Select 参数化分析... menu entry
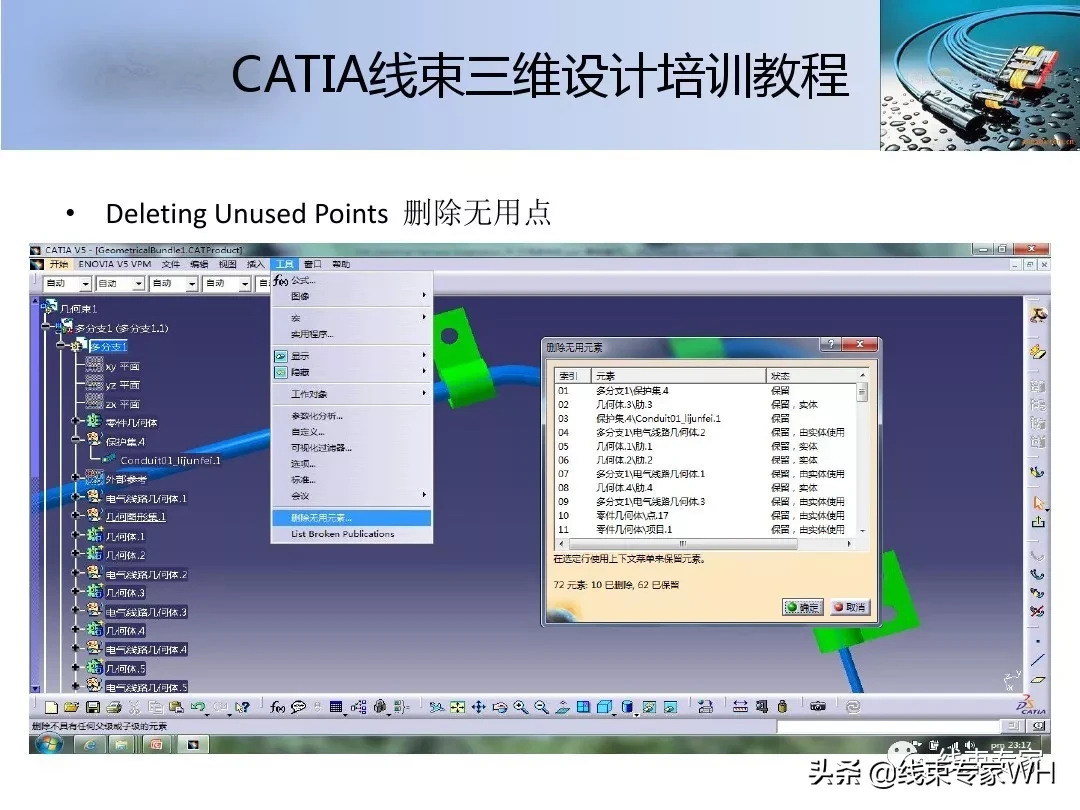The image size is (1080, 810). coord(352,416)
